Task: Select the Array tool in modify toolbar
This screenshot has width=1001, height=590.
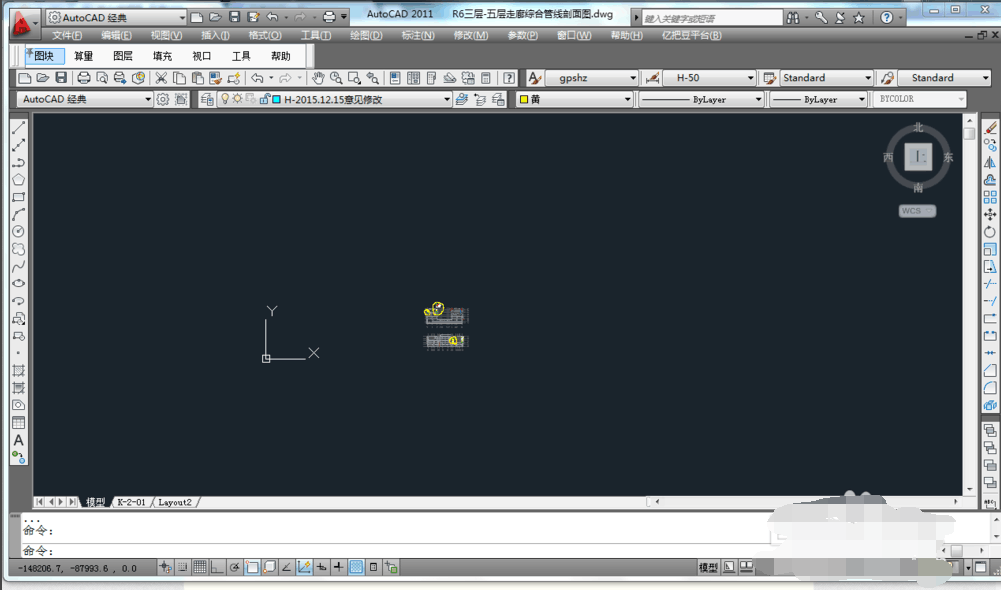Action: 990,197
